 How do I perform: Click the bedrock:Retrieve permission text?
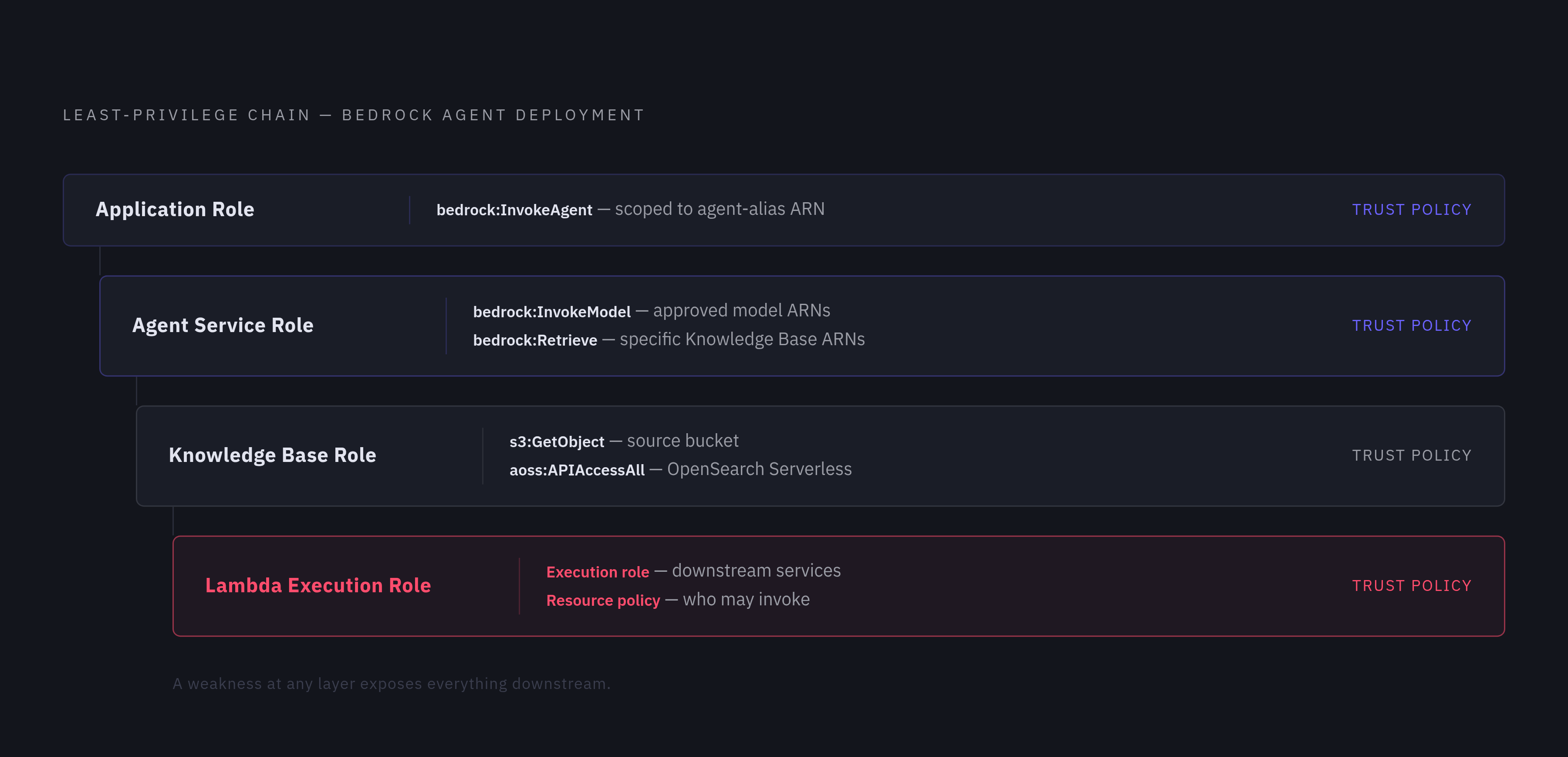[535, 340]
